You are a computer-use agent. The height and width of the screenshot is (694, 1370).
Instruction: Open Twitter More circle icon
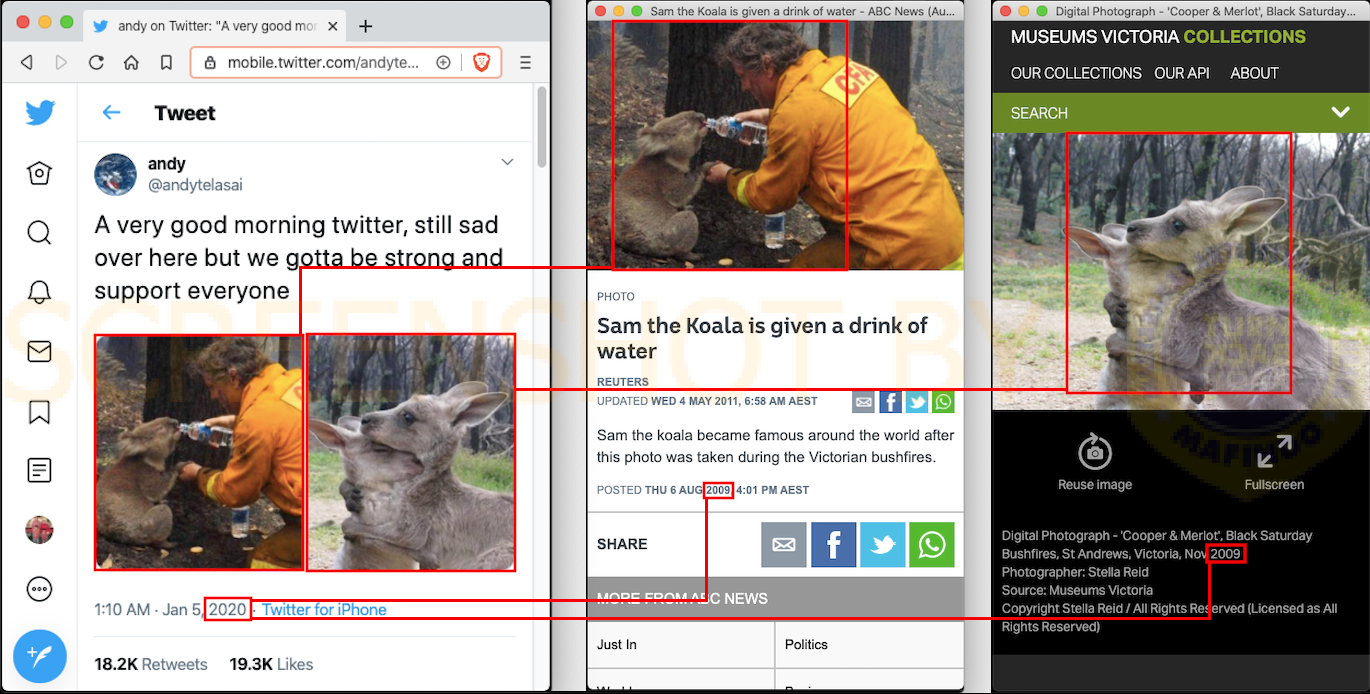39,589
